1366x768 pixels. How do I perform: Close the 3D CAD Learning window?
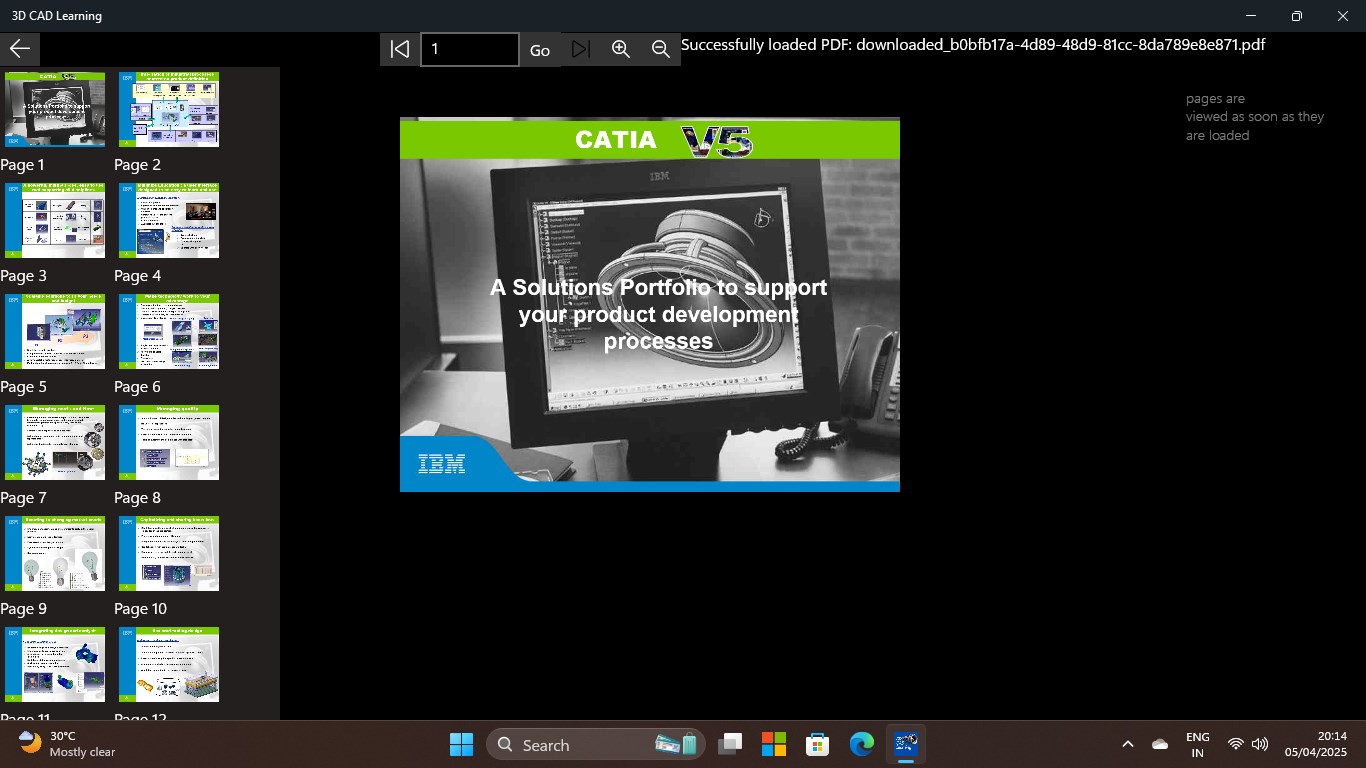1343,16
